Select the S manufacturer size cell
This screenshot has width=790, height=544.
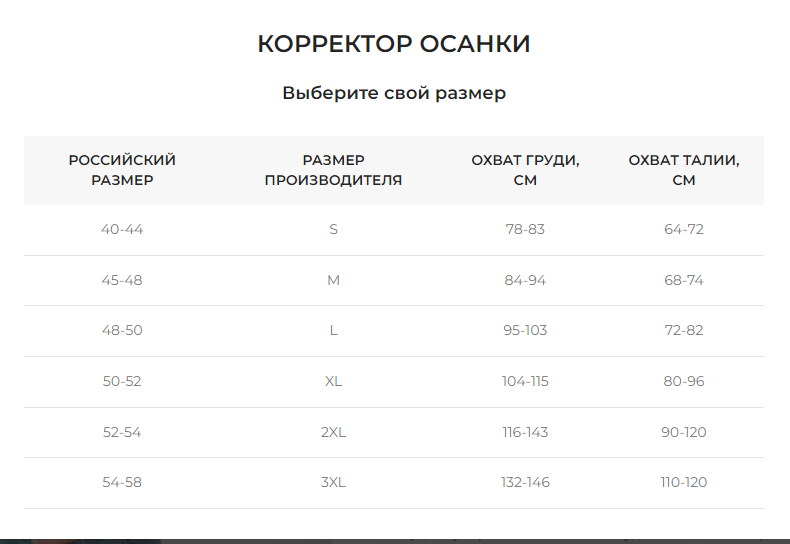(333, 229)
